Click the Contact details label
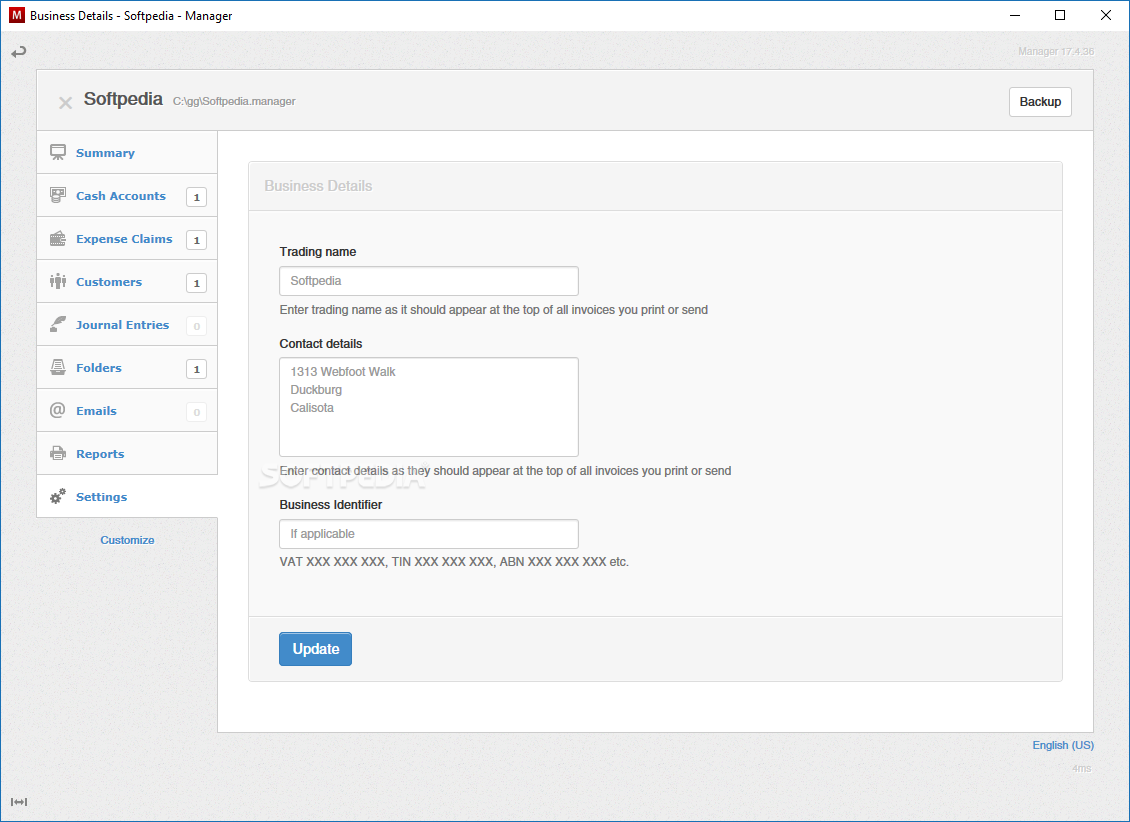This screenshot has height=822, width=1130. (x=321, y=344)
